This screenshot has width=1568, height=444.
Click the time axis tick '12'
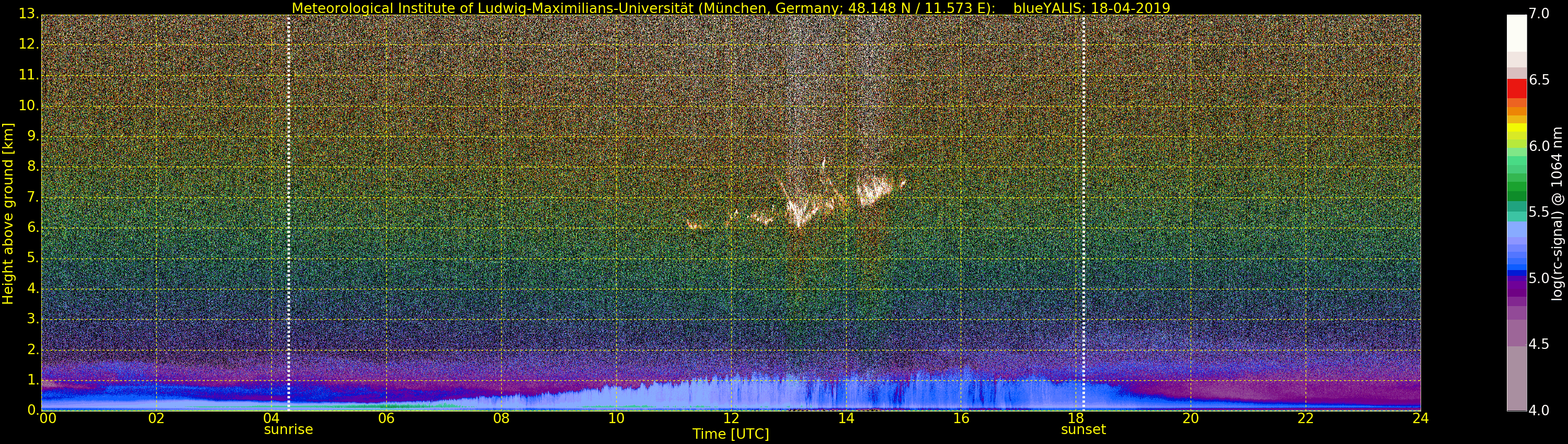[x=731, y=418]
